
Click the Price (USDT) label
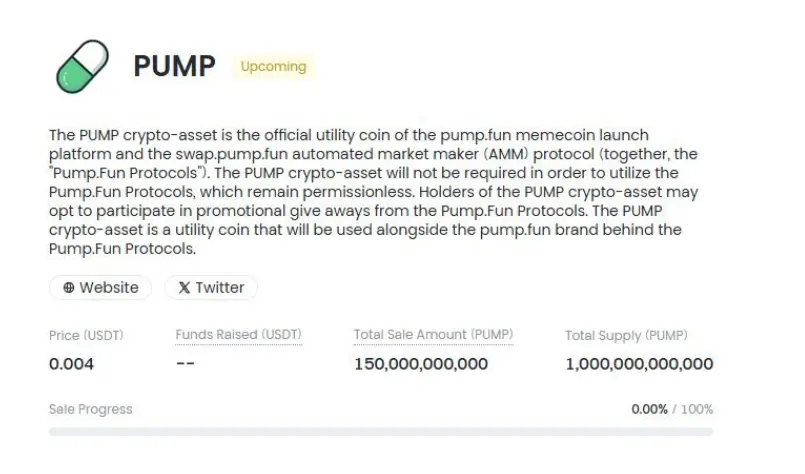[x=86, y=335]
